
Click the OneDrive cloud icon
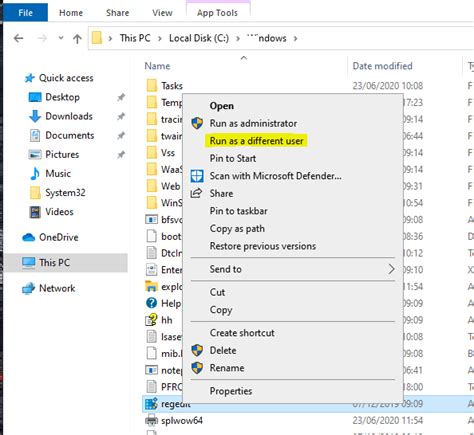pyautogui.click(x=29, y=237)
